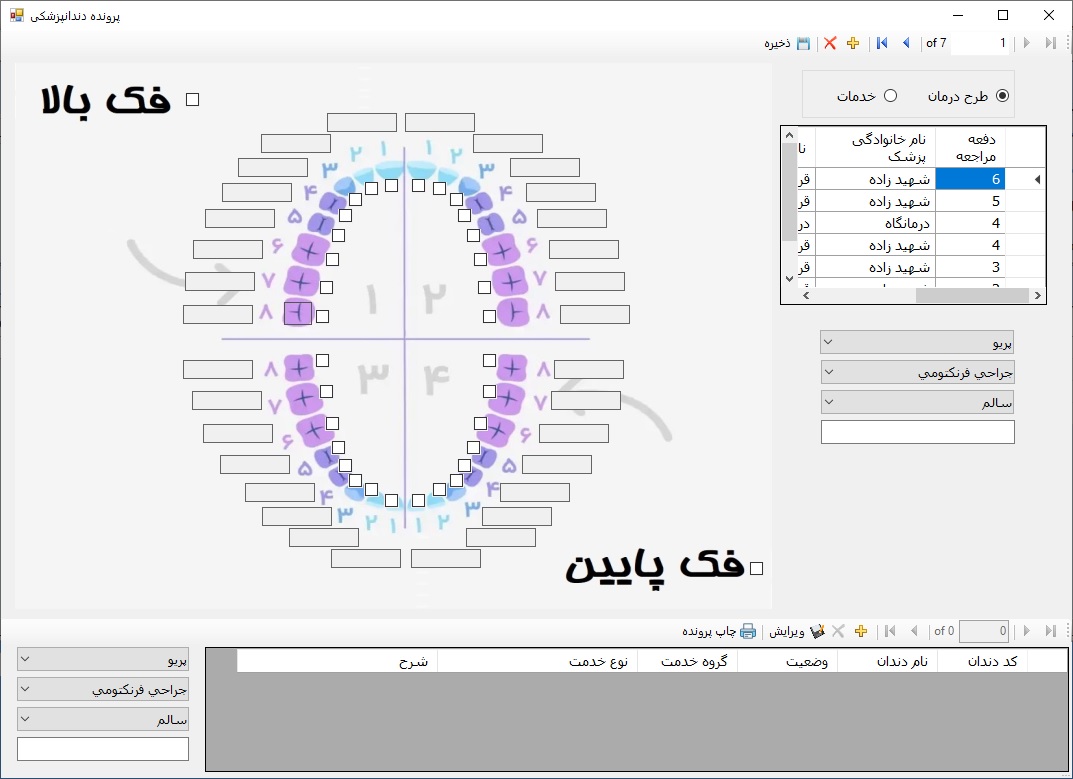Click the edit (ویرایش) icon in bottom toolbar

coord(817,631)
